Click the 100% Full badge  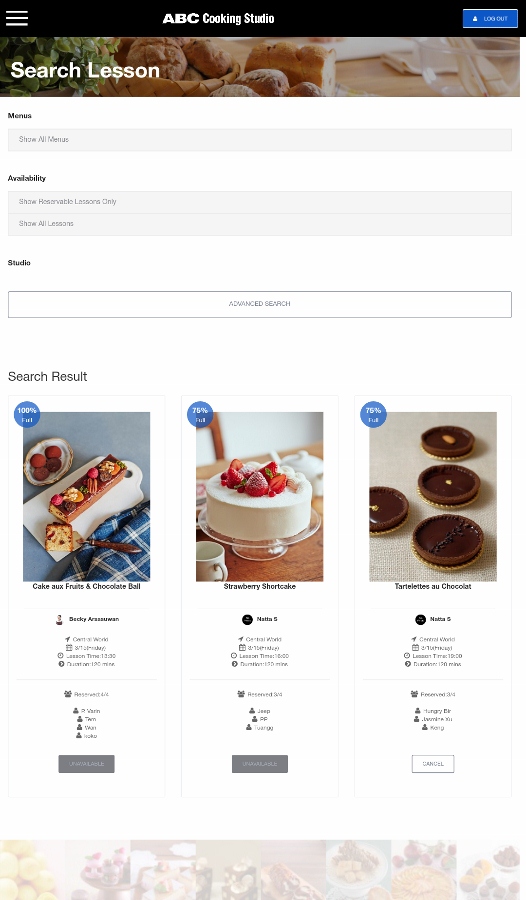(x=27, y=414)
